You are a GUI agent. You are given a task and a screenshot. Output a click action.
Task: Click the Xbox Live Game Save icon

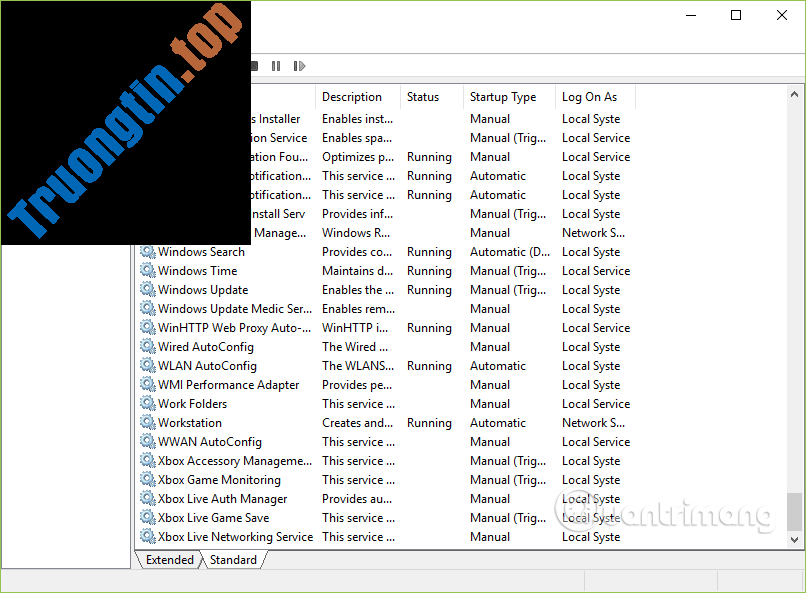148,518
